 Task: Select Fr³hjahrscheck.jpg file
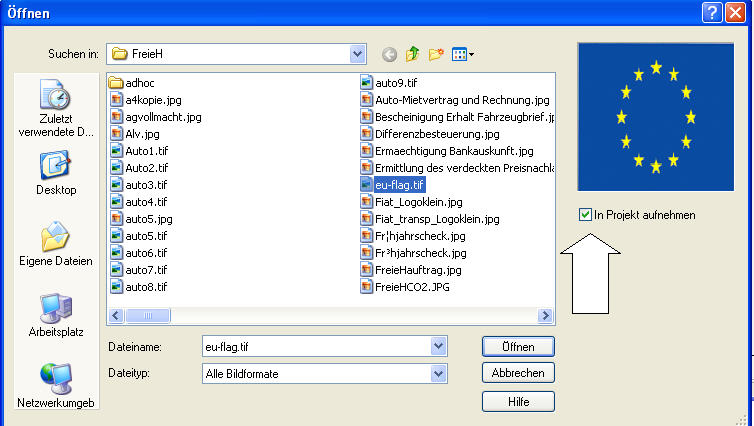point(414,253)
